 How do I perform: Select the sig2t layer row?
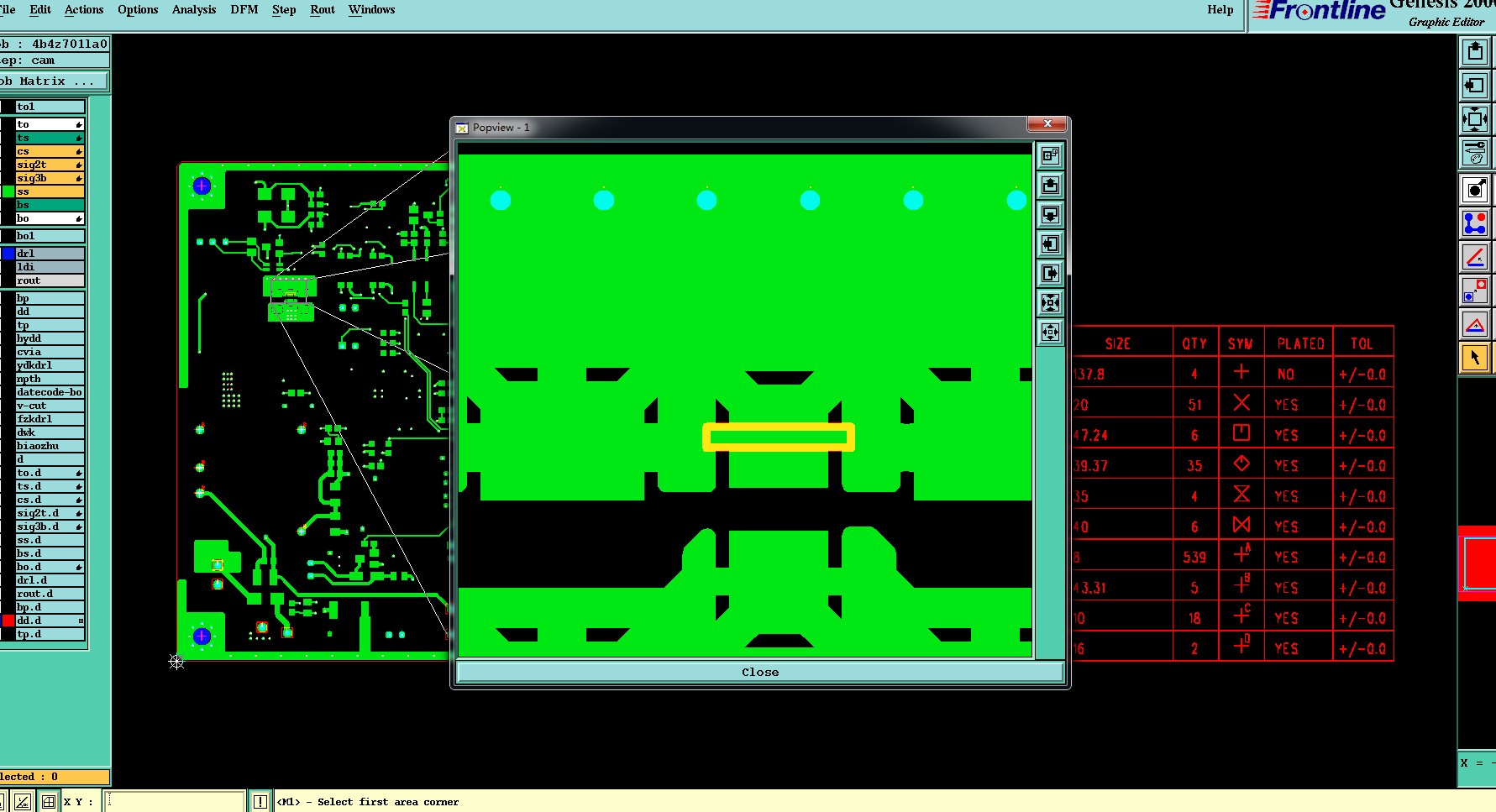[x=50, y=165]
